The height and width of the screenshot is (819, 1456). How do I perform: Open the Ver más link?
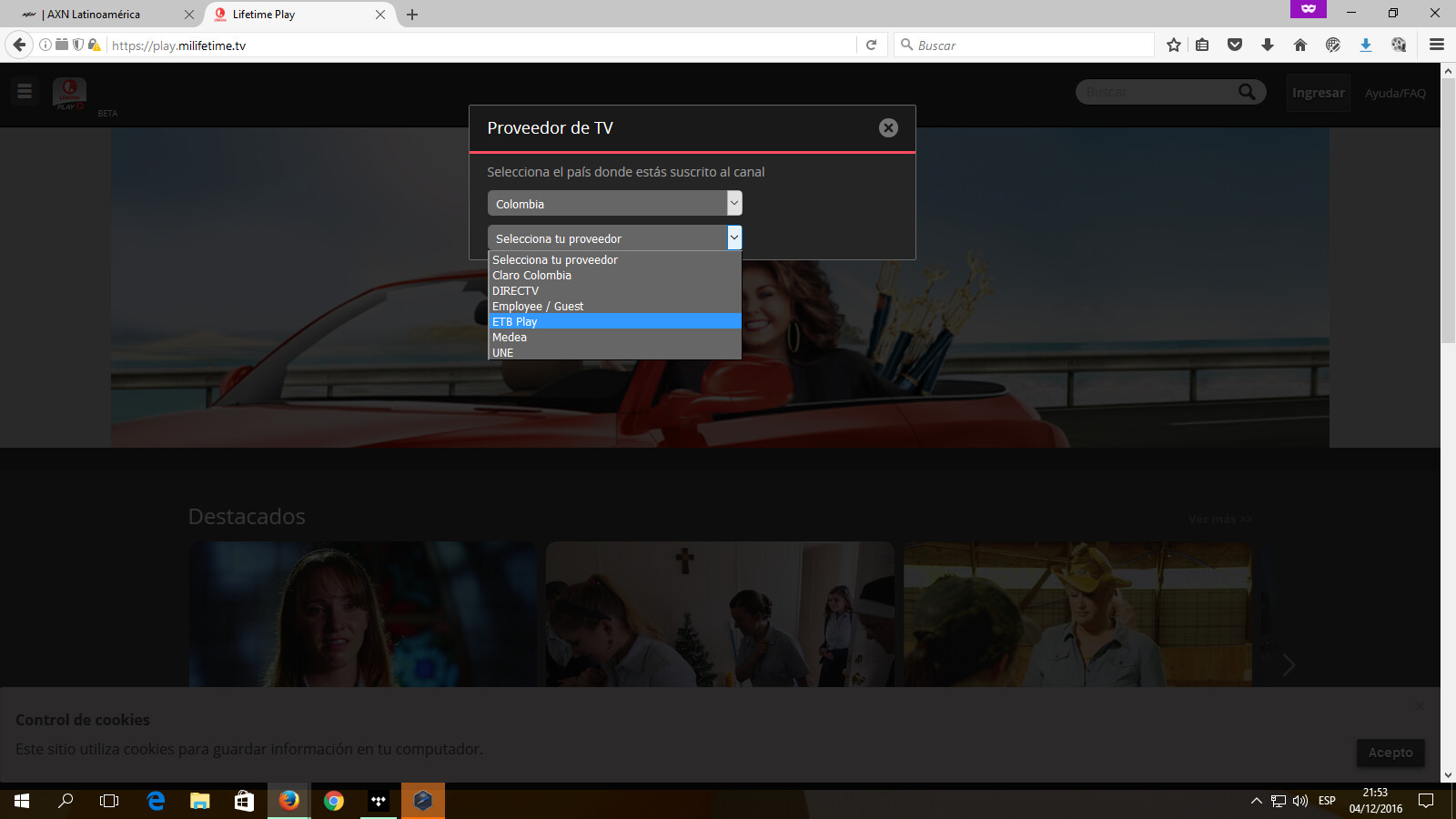(x=1220, y=520)
